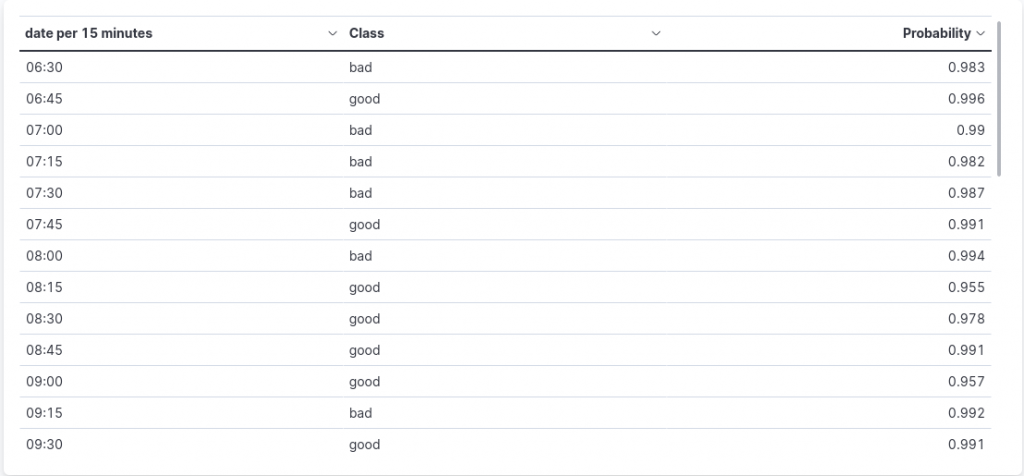Image resolution: width=1024 pixels, height=476 pixels.
Task: Click the Probability column header label
Action: (x=936, y=34)
